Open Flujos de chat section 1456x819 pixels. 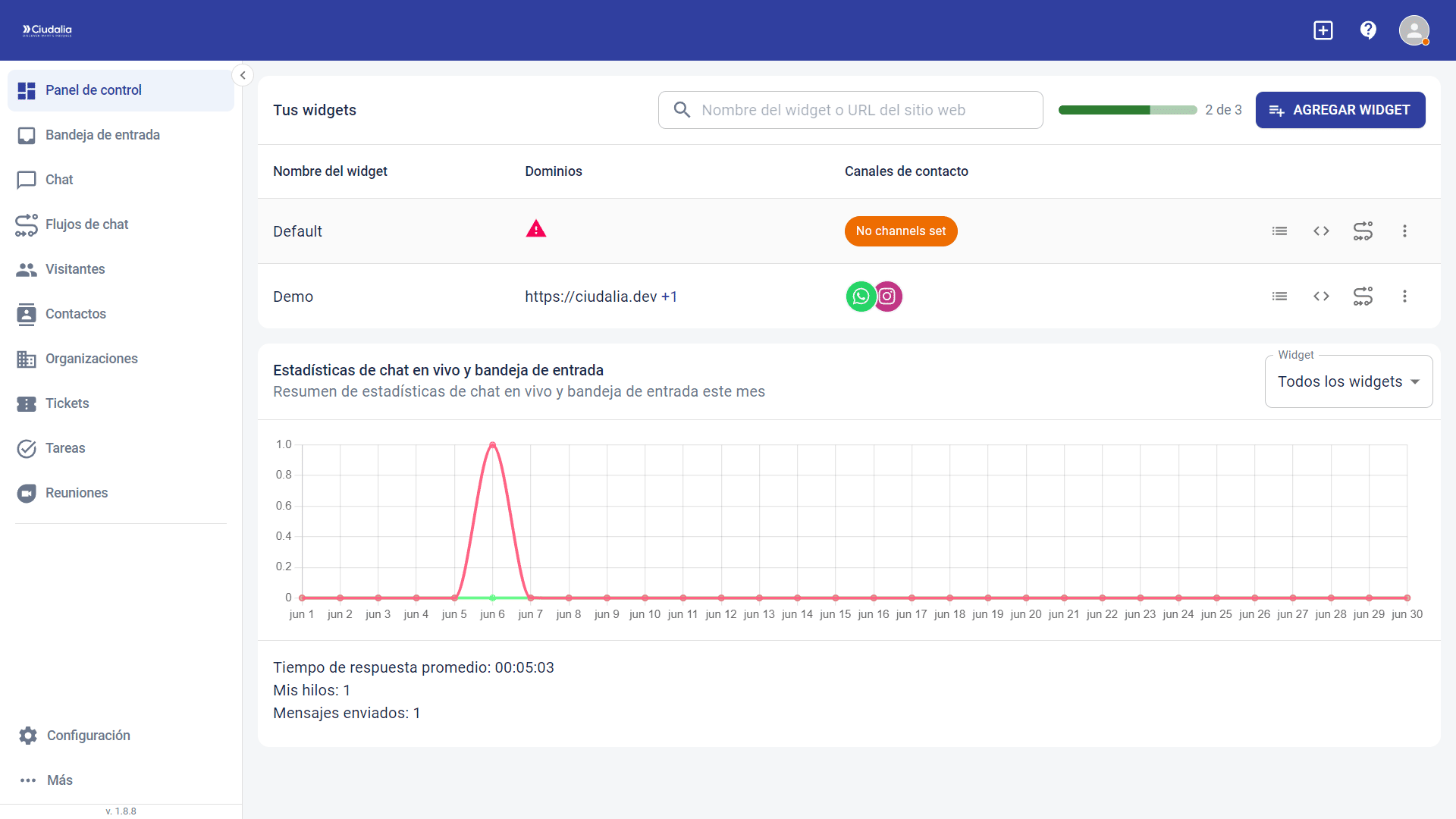coord(86,224)
